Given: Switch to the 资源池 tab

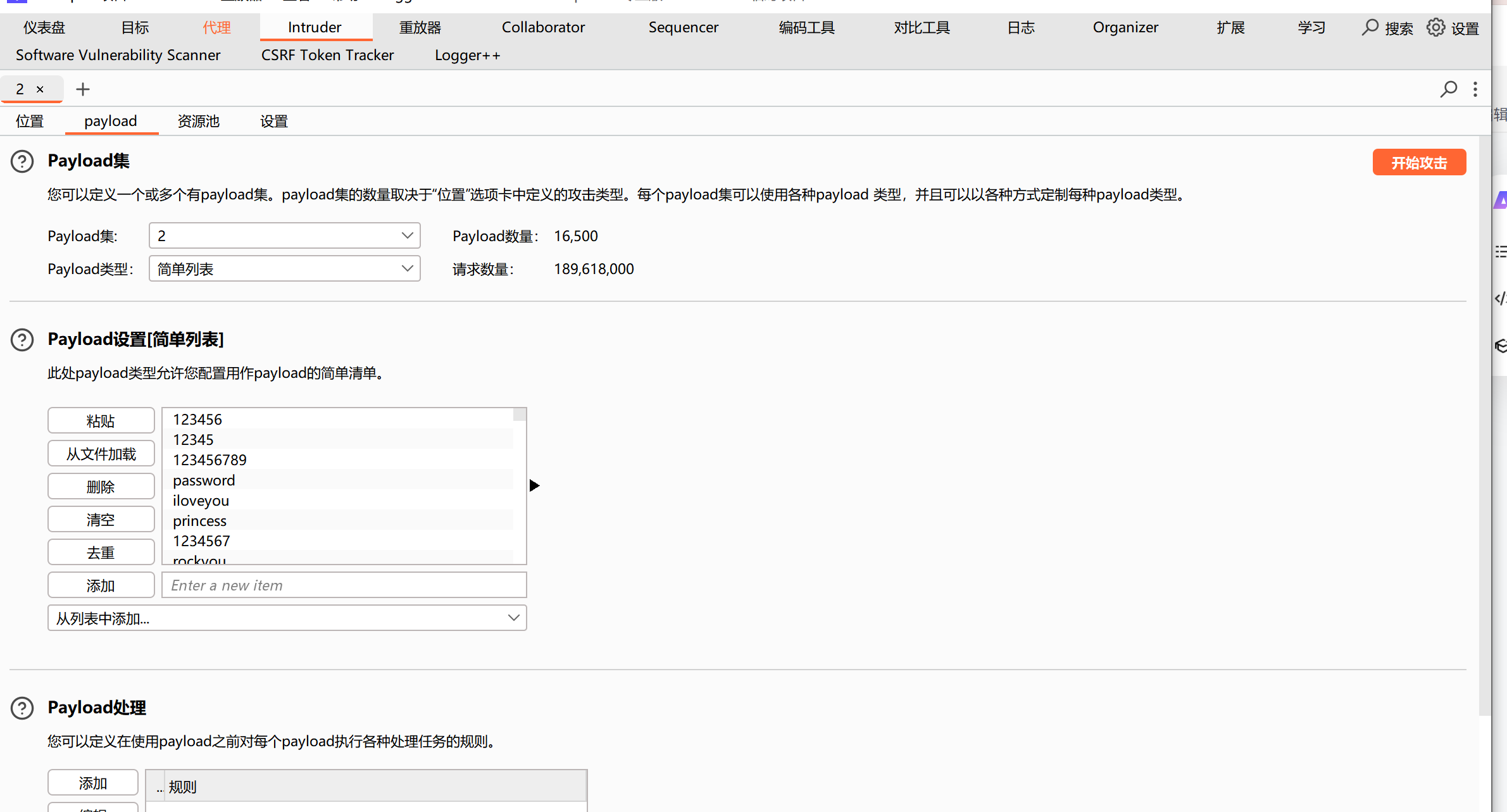Looking at the screenshot, I should (198, 121).
